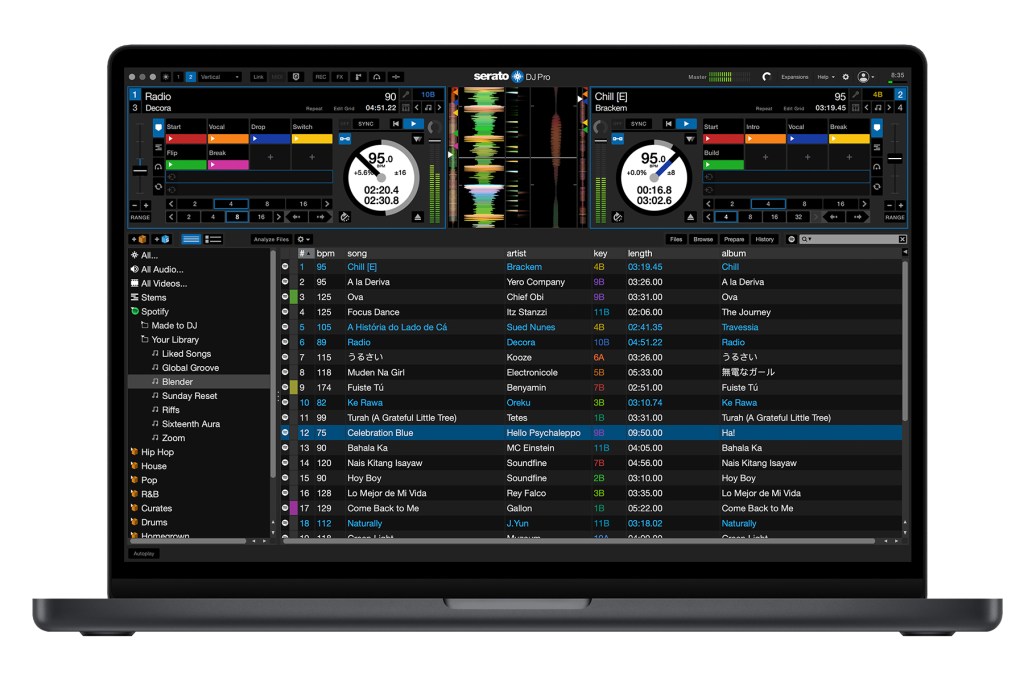Trigger the orange Vocal cue pad
The width and height of the screenshot is (1024, 682).
pyautogui.click(x=228, y=138)
